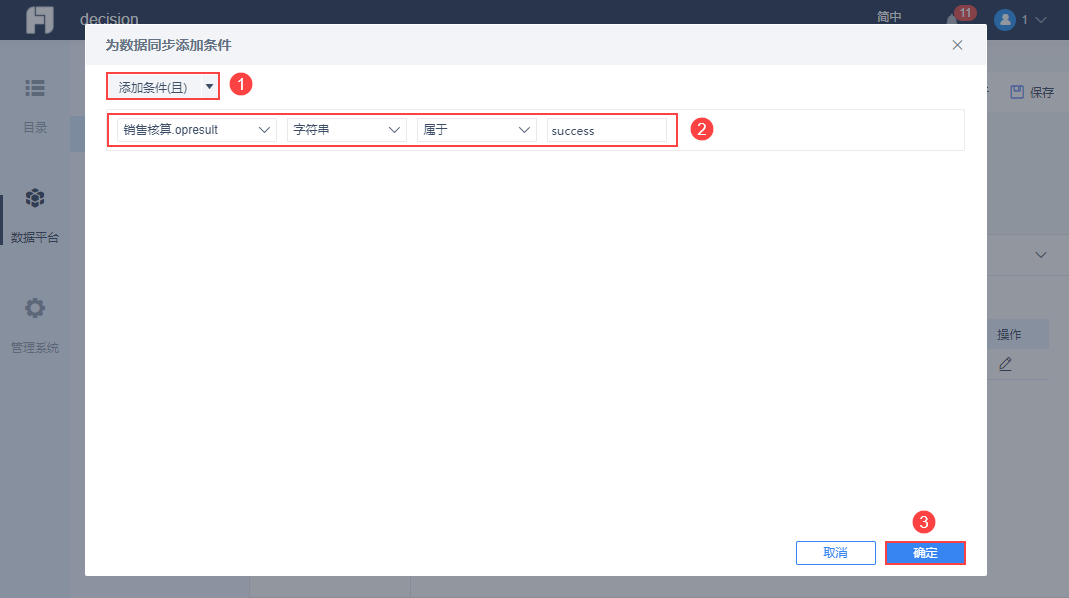Click the 保存 save icon
The height and width of the screenshot is (598, 1069).
pos(1017,92)
